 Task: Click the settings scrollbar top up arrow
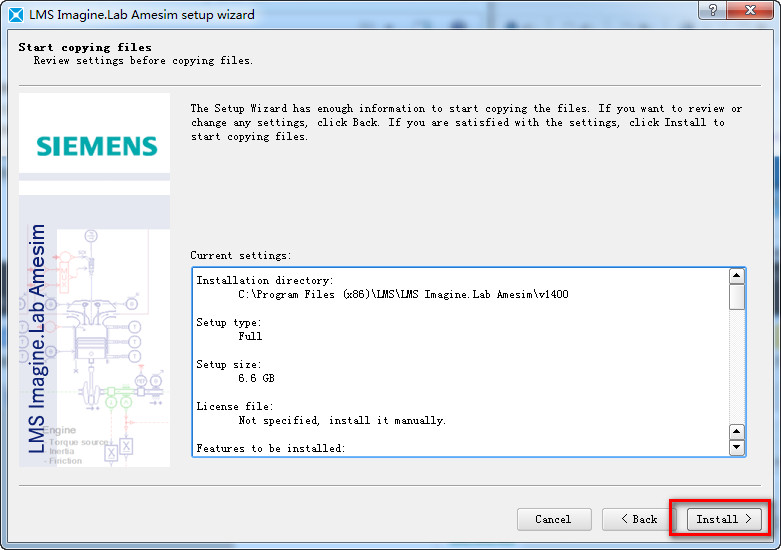[x=737, y=275]
